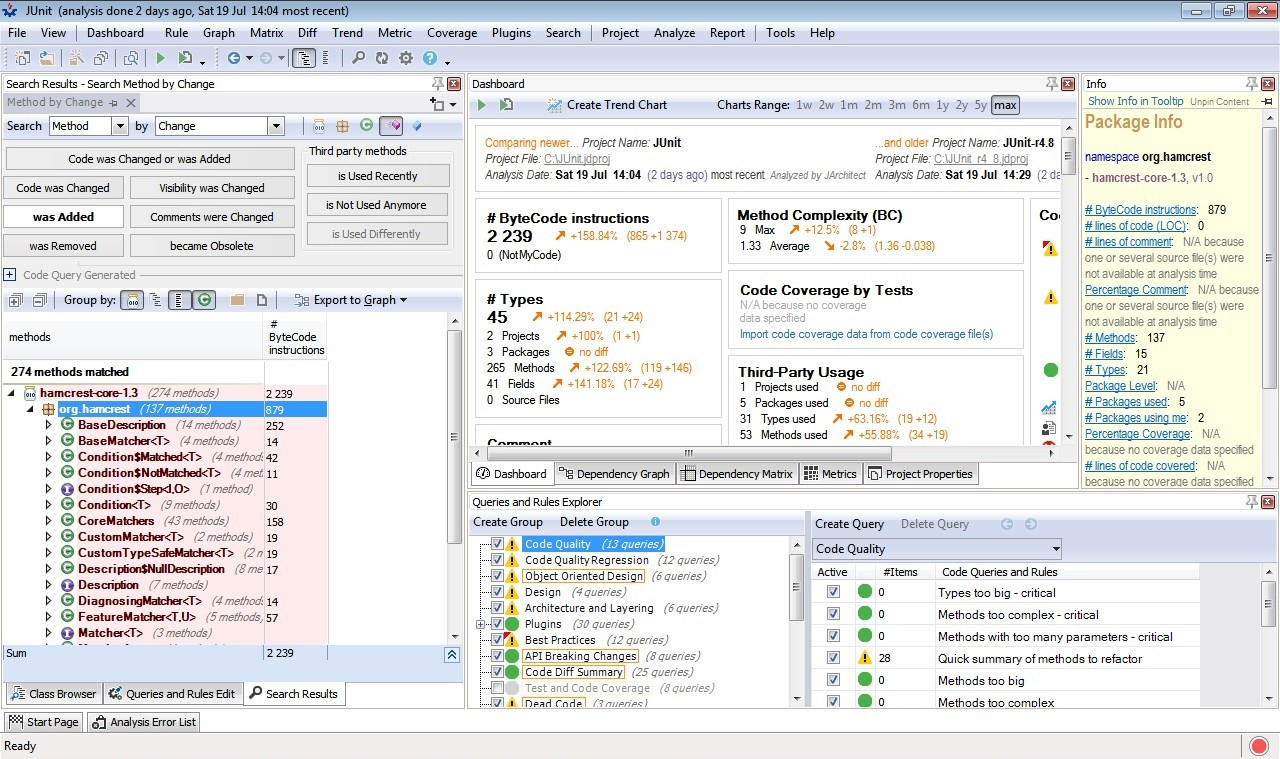Uncheck the Code Quality Regression checkbox
1280x759 pixels.
[x=497, y=560]
